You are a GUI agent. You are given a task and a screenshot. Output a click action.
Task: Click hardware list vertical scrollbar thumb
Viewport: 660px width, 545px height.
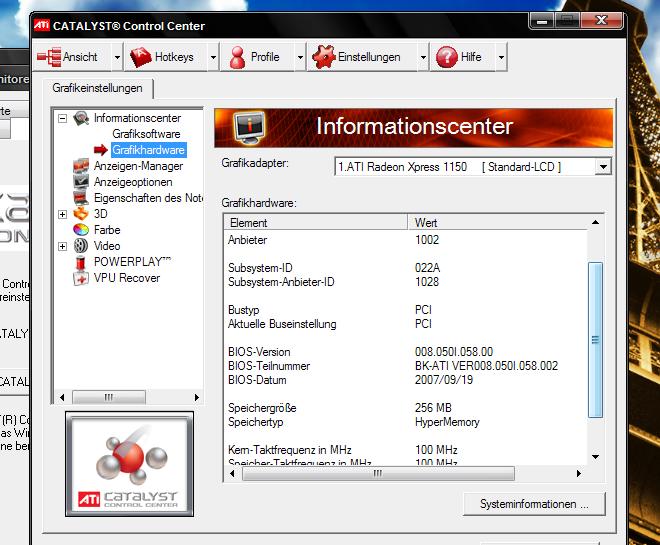595,340
